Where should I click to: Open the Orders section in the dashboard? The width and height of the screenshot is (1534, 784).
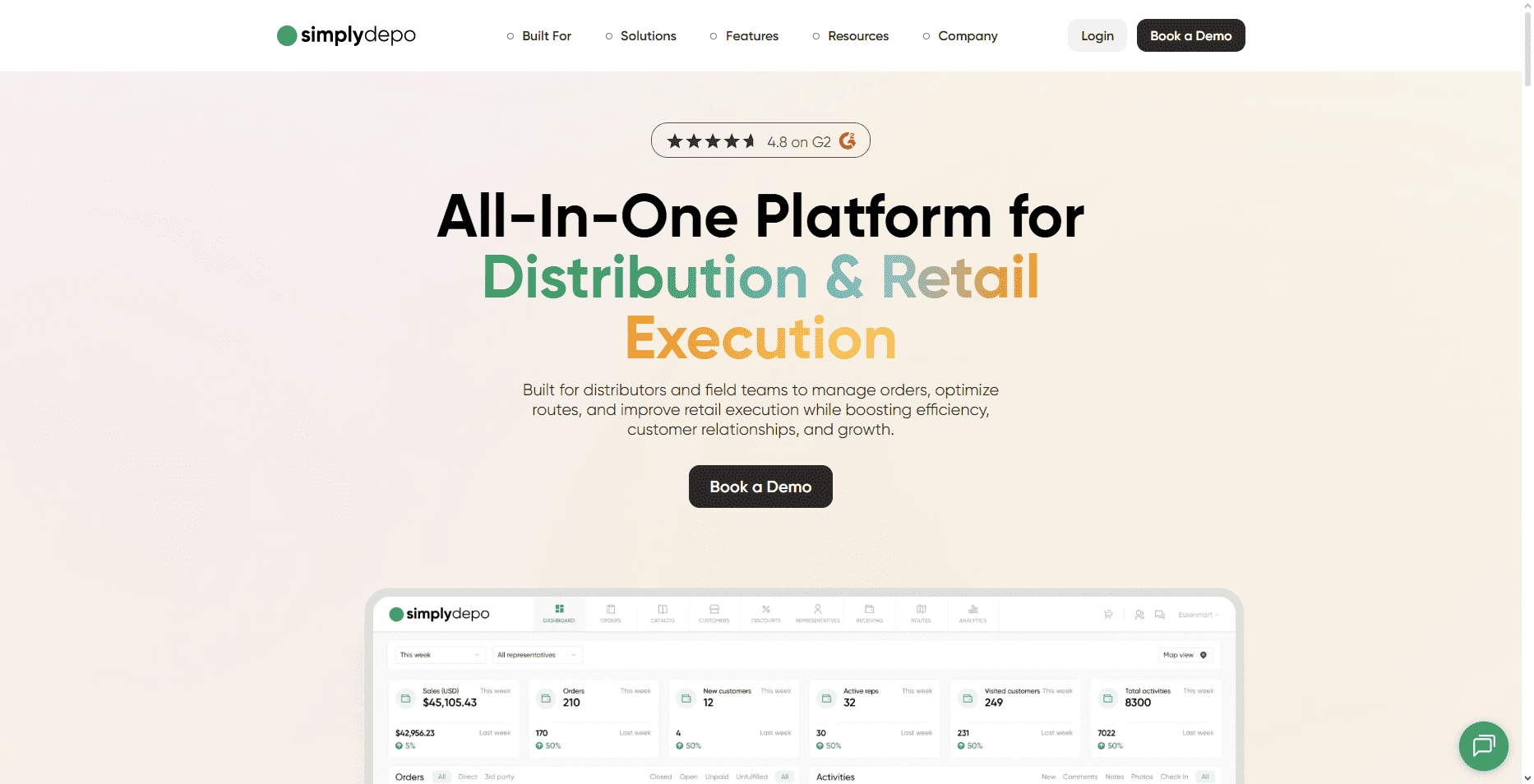tap(612, 614)
